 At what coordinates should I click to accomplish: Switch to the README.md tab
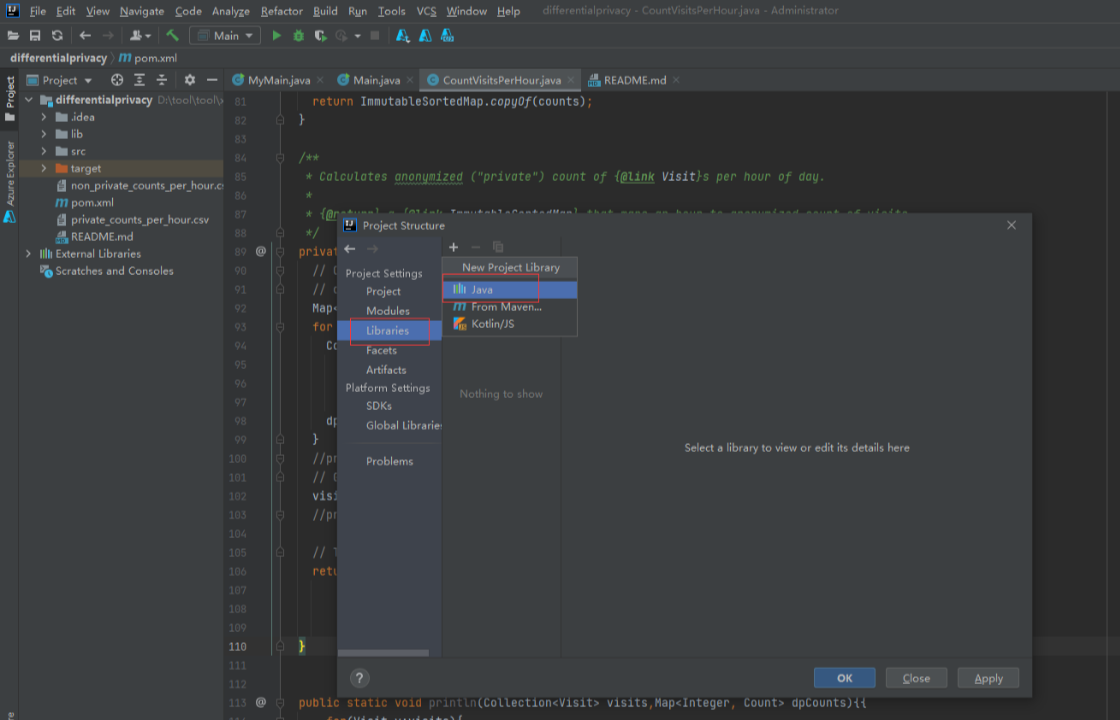(x=634, y=80)
